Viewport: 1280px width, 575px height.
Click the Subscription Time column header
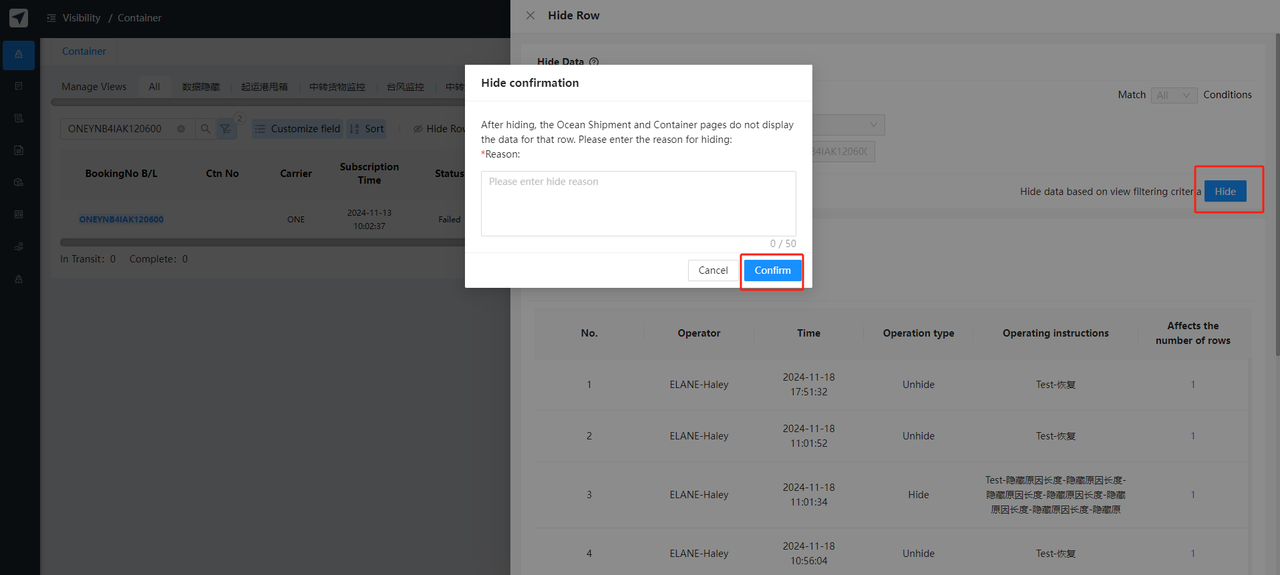(369, 174)
